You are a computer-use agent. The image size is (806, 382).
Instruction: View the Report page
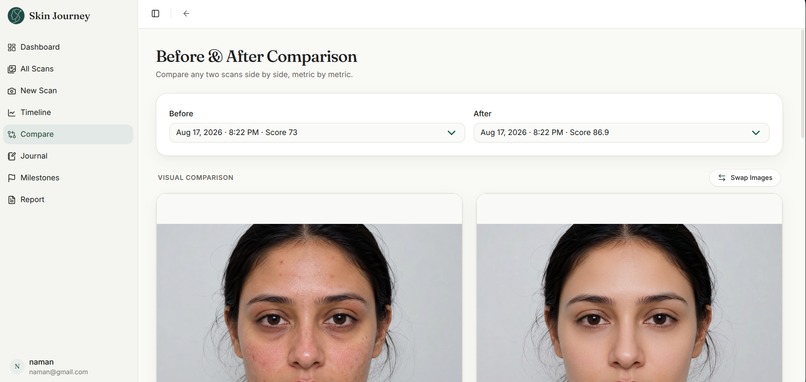68,199
